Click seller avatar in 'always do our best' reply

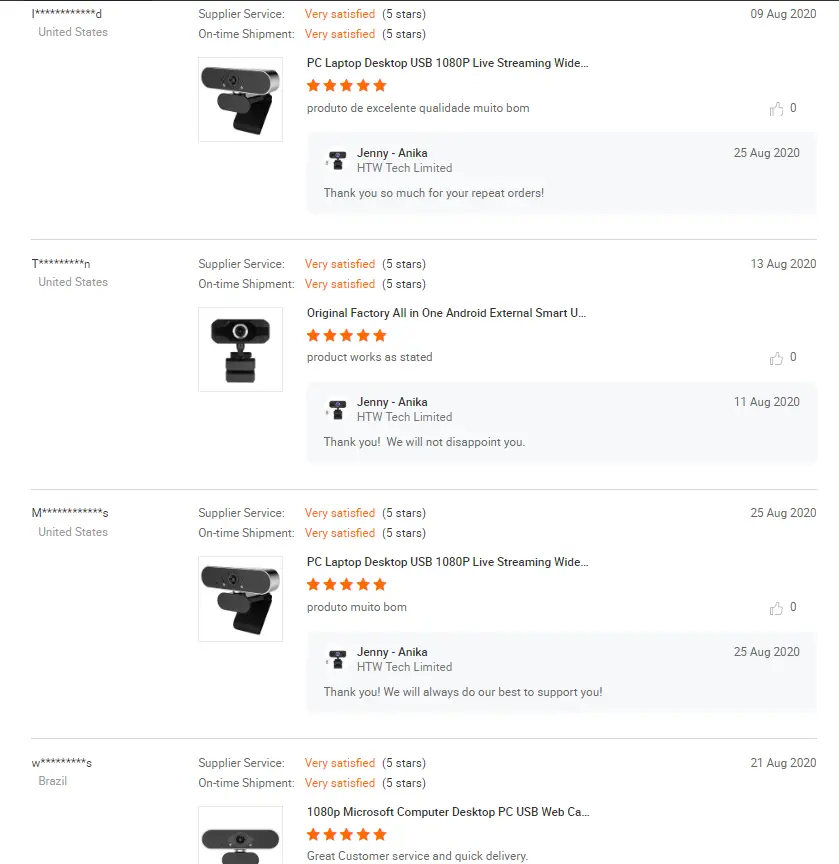pos(337,659)
